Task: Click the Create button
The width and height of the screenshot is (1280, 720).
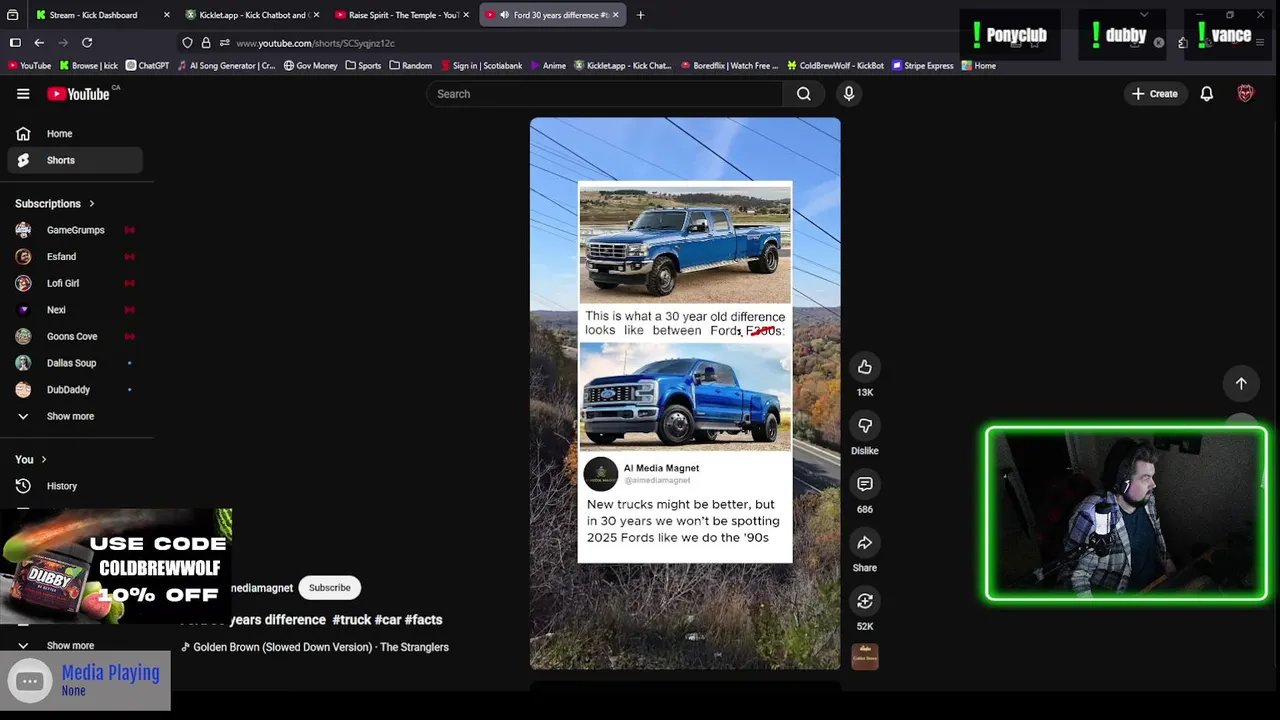Action: (x=1155, y=94)
